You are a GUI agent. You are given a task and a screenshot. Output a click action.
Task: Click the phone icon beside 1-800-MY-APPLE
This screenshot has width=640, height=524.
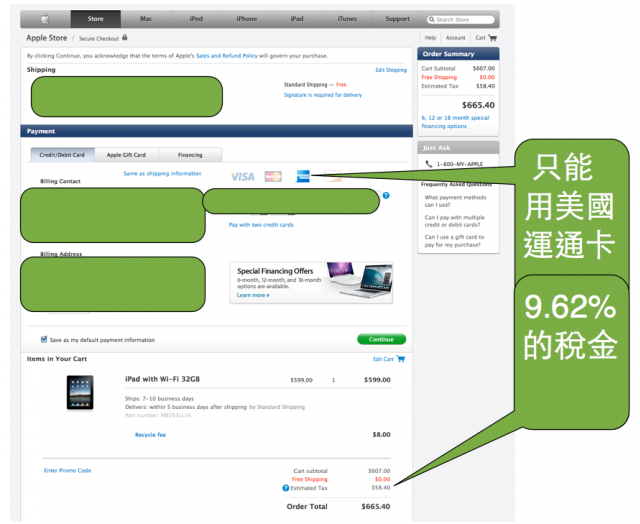click(429, 164)
